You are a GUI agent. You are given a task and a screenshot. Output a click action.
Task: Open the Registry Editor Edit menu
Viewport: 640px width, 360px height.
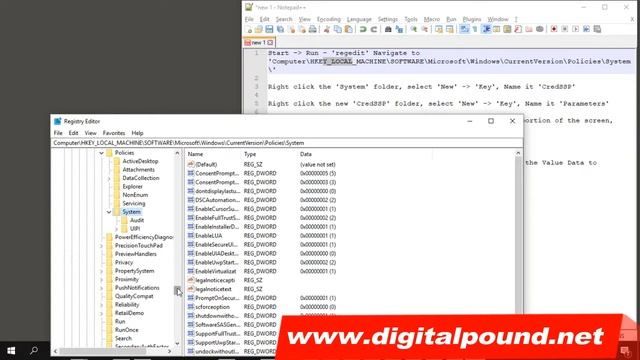click(x=73, y=133)
